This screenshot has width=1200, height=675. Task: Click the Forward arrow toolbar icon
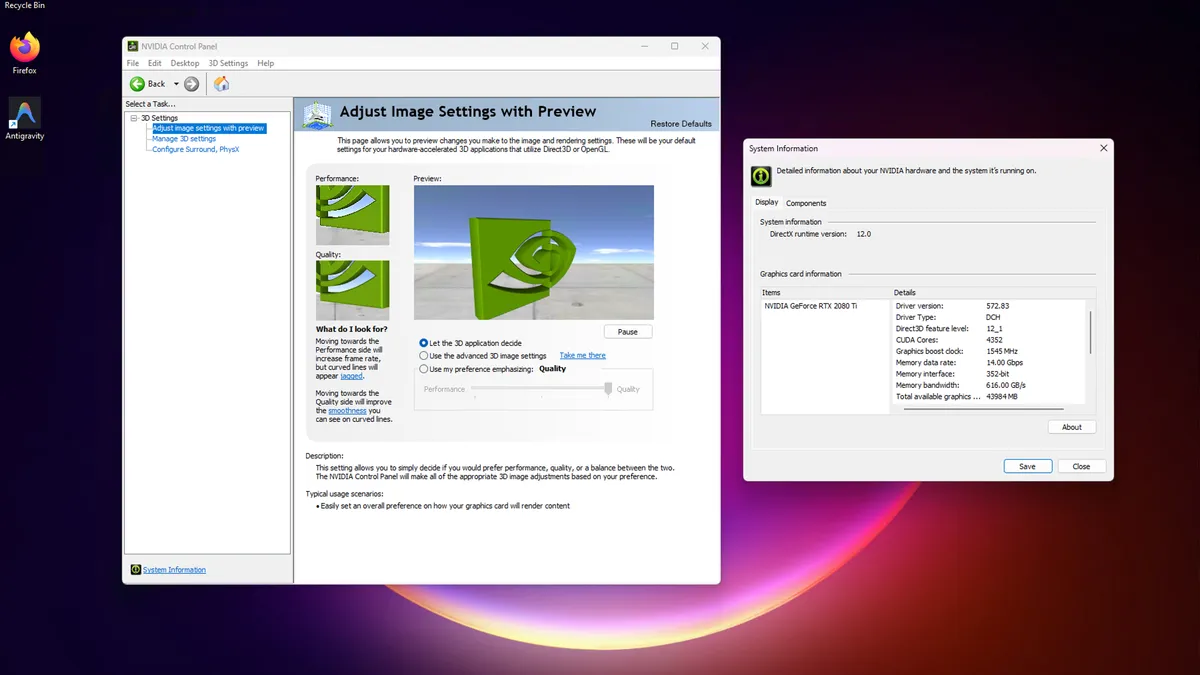pyautogui.click(x=191, y=84)
